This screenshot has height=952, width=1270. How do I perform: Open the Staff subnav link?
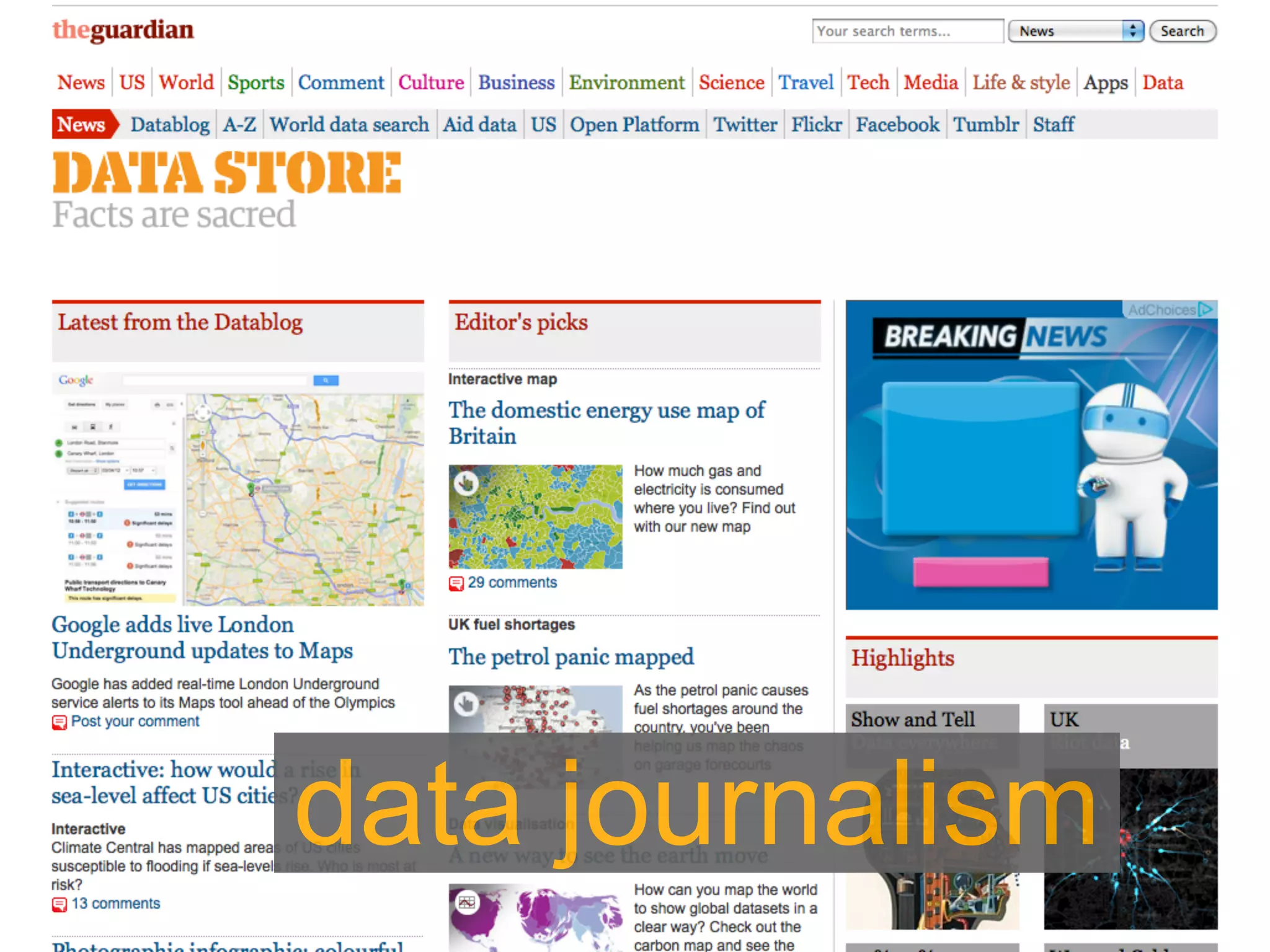1054,125
